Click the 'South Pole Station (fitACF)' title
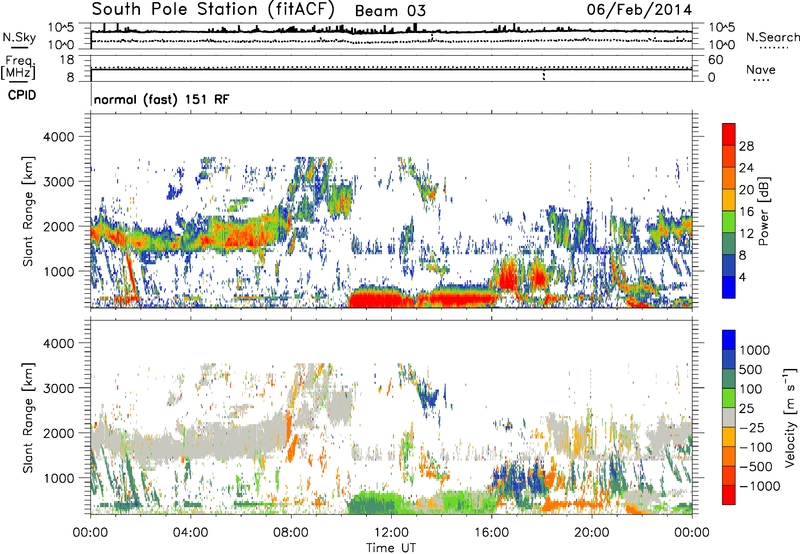The image size is (800, 554). click(213, 10)
